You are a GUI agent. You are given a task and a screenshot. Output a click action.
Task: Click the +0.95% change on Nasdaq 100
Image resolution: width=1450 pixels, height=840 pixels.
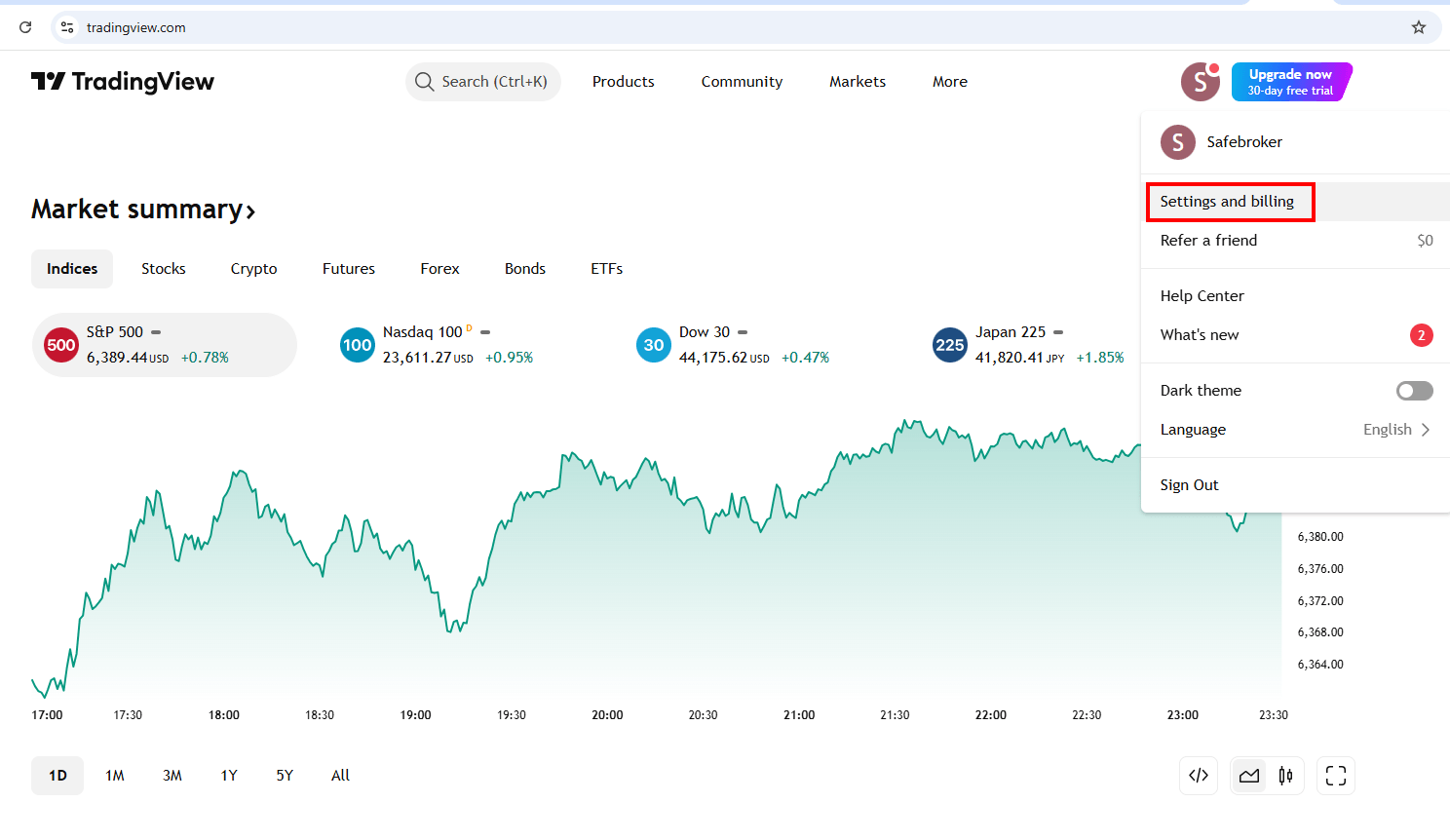(510, 358)
